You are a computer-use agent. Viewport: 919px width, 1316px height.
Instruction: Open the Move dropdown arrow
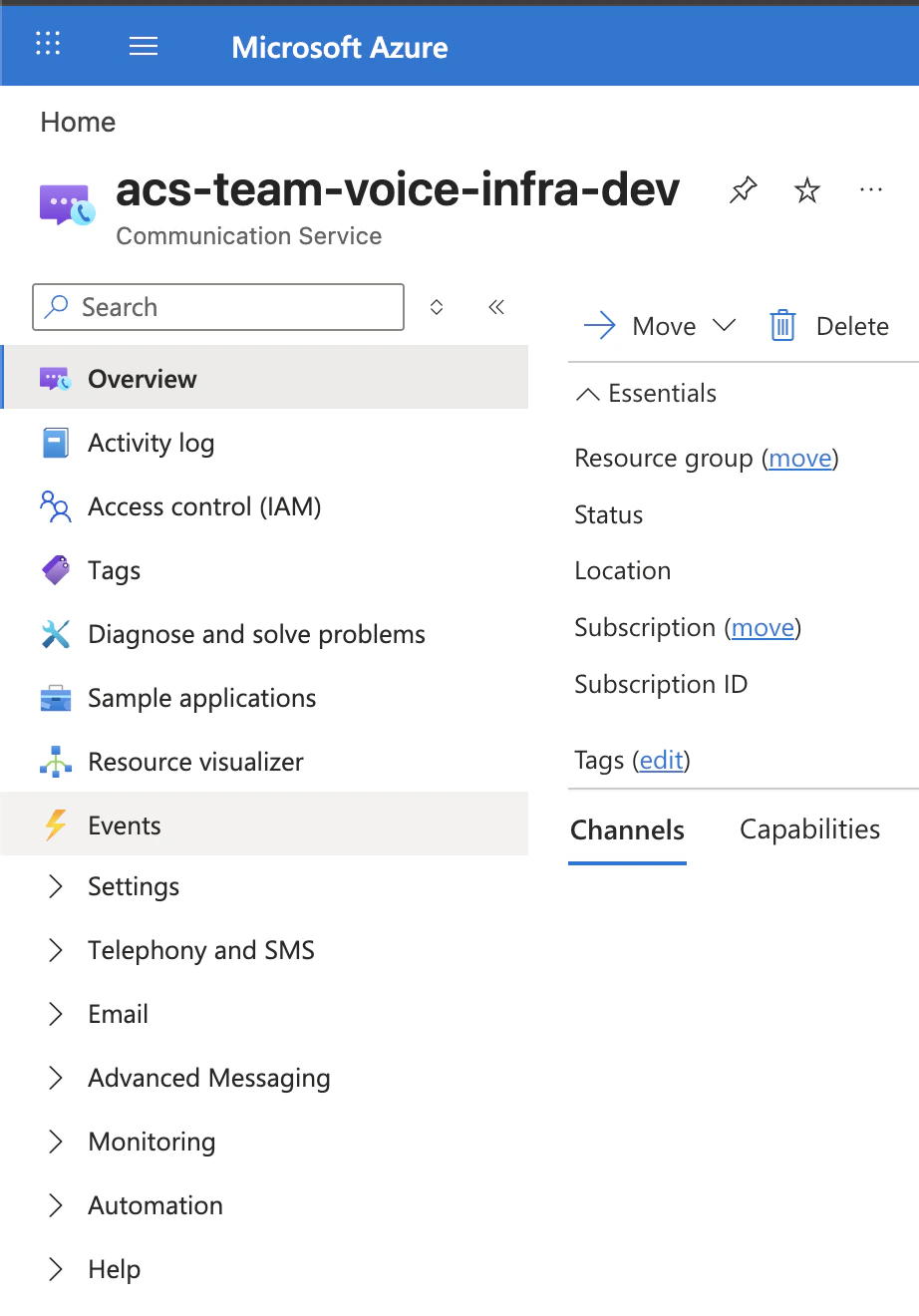[x=725, y=326]
